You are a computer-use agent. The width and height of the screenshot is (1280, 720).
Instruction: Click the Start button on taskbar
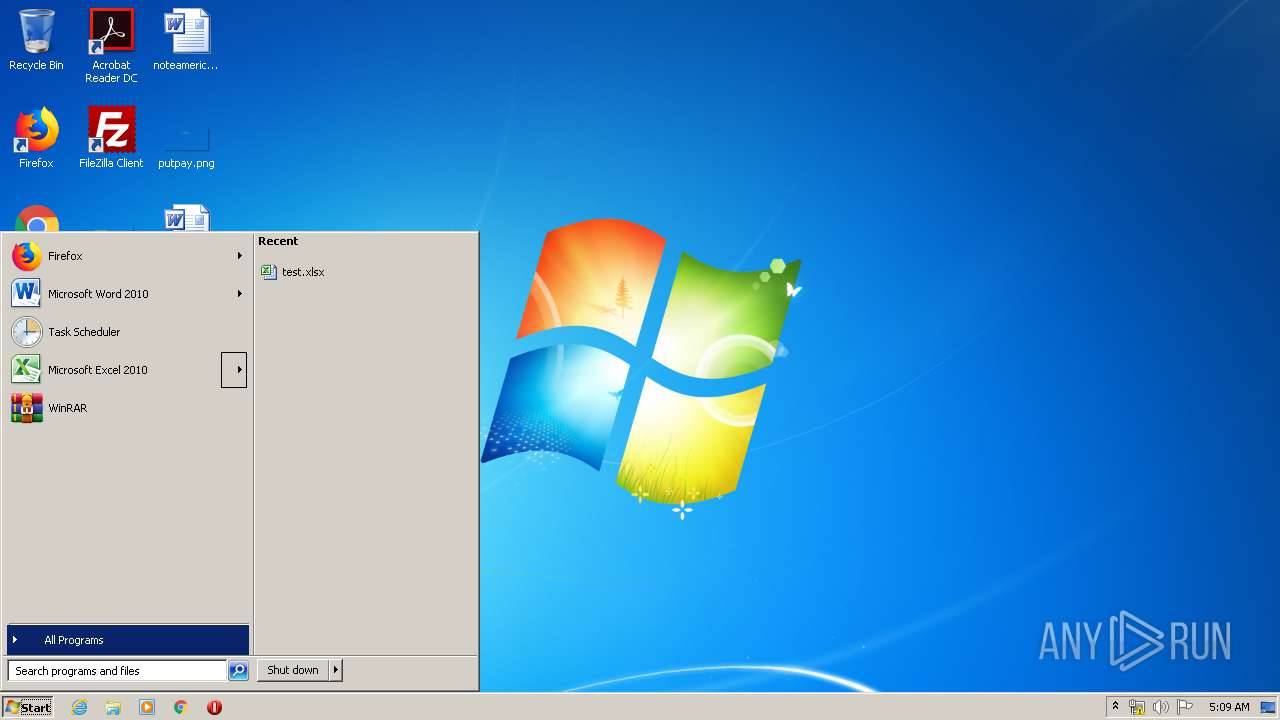pyautogui.click(x=28, y=707)
